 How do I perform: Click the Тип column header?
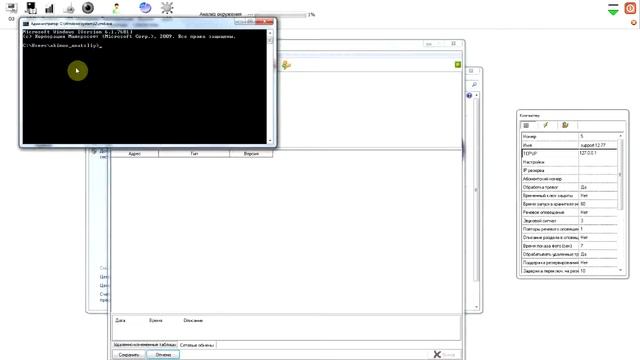[x=194, y=154]
